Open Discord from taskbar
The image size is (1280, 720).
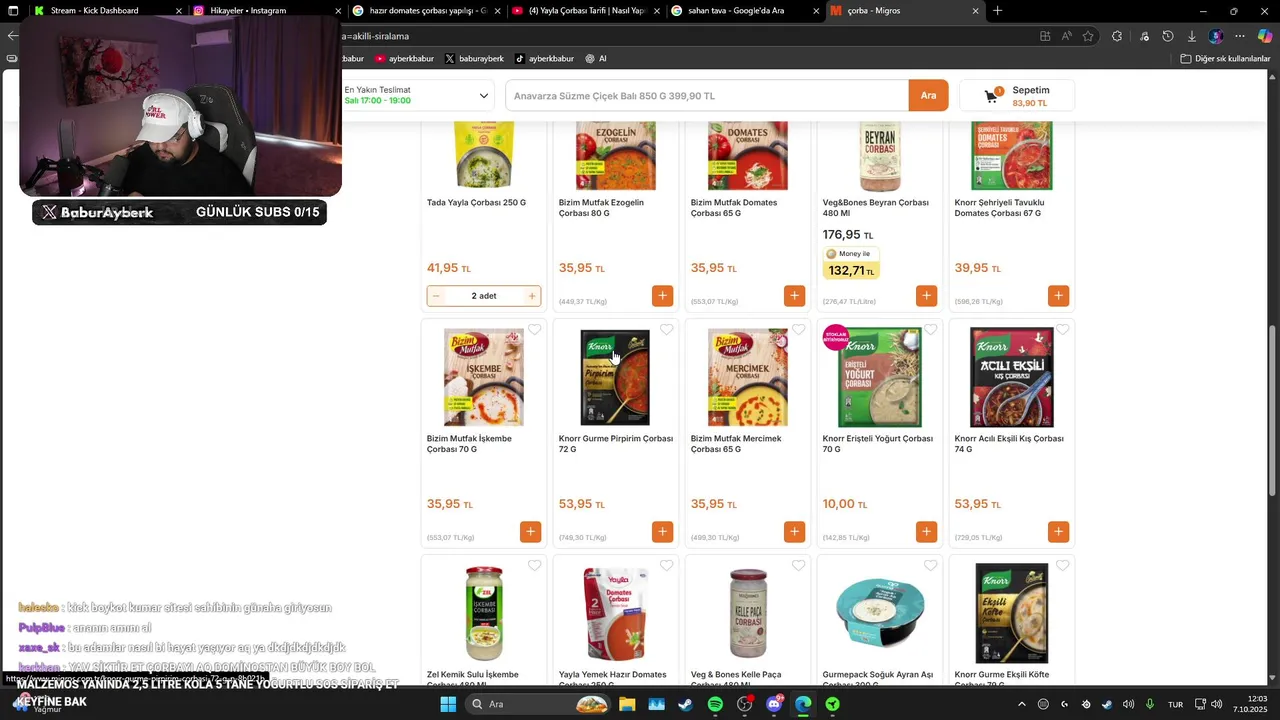(x=774, y=704)
